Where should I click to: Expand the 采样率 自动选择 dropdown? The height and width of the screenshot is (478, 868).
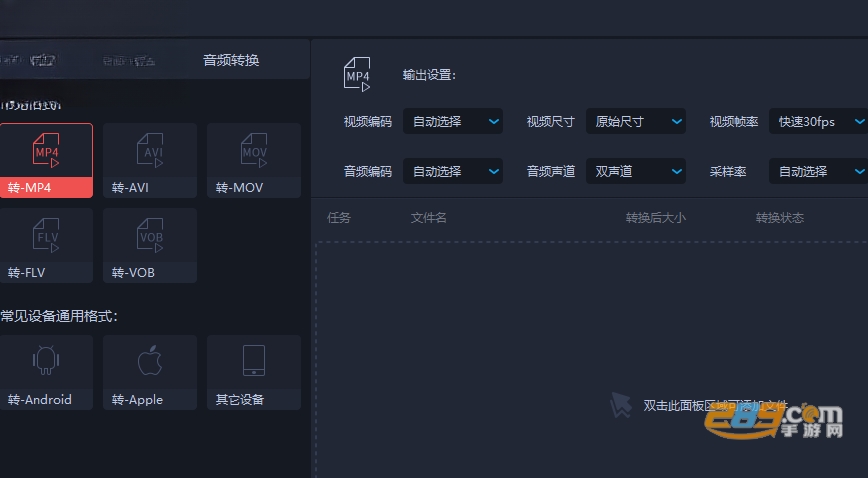819,171
